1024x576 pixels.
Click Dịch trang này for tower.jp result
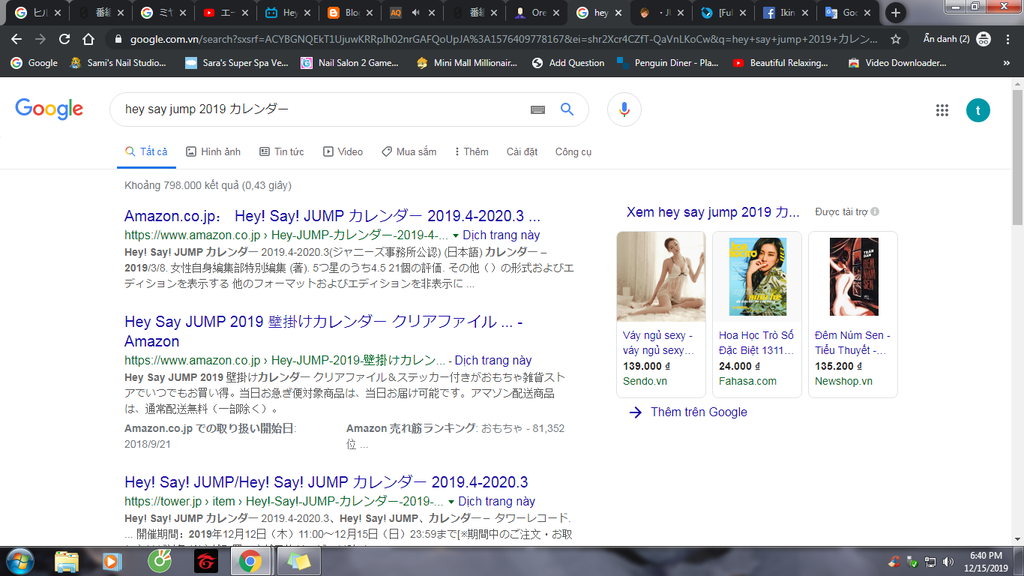(496, 502)
